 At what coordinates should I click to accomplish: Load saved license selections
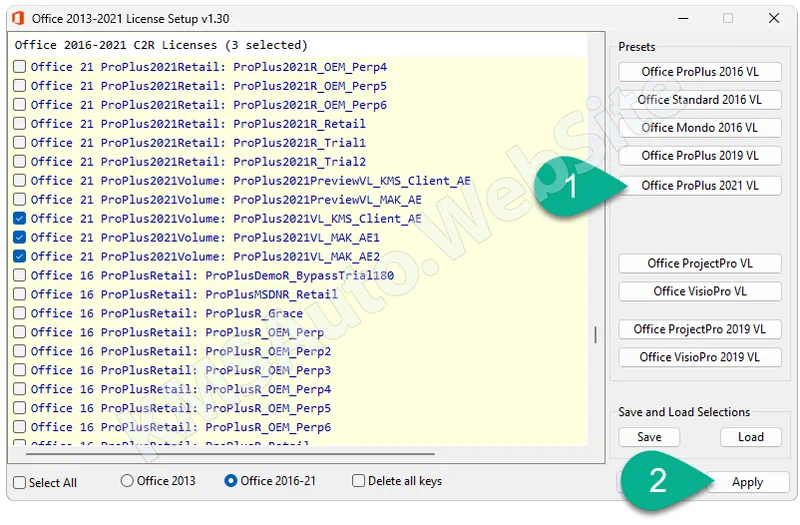(x=750, y=437)
